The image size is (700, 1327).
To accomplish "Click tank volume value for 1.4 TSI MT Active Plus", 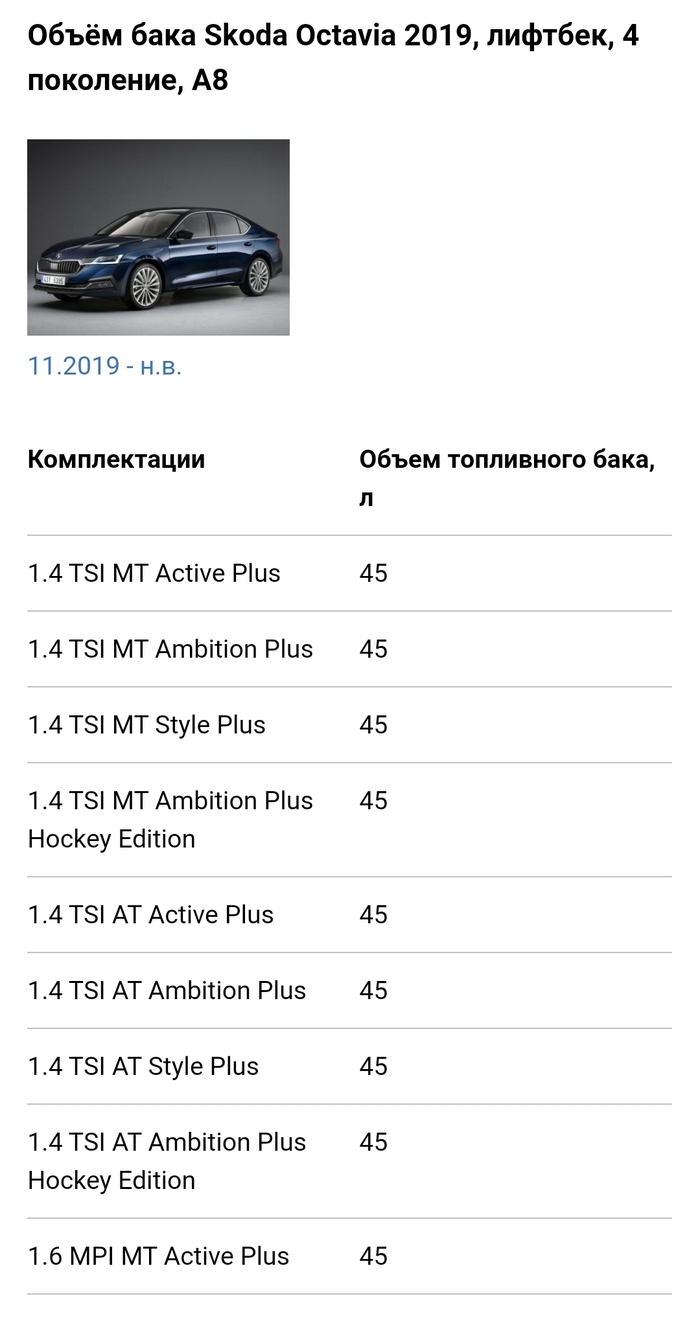I will (373, 573).
